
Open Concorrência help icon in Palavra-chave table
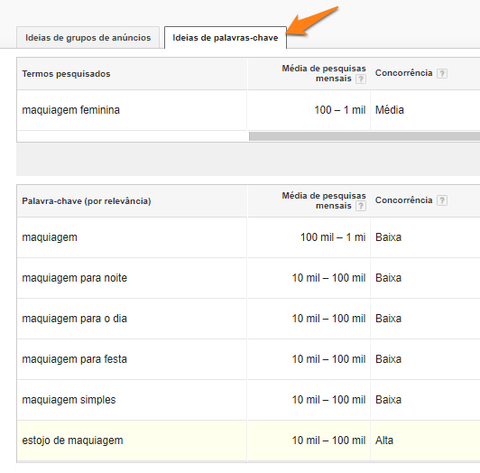(442, 200)
